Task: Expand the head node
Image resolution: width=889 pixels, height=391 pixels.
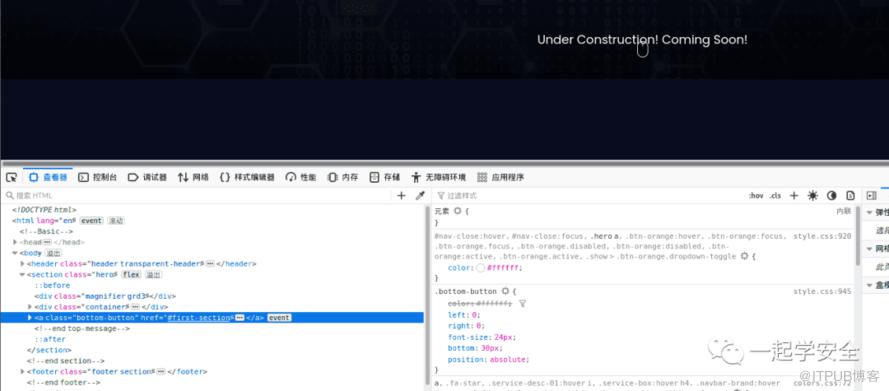Action: coord(15,242)
